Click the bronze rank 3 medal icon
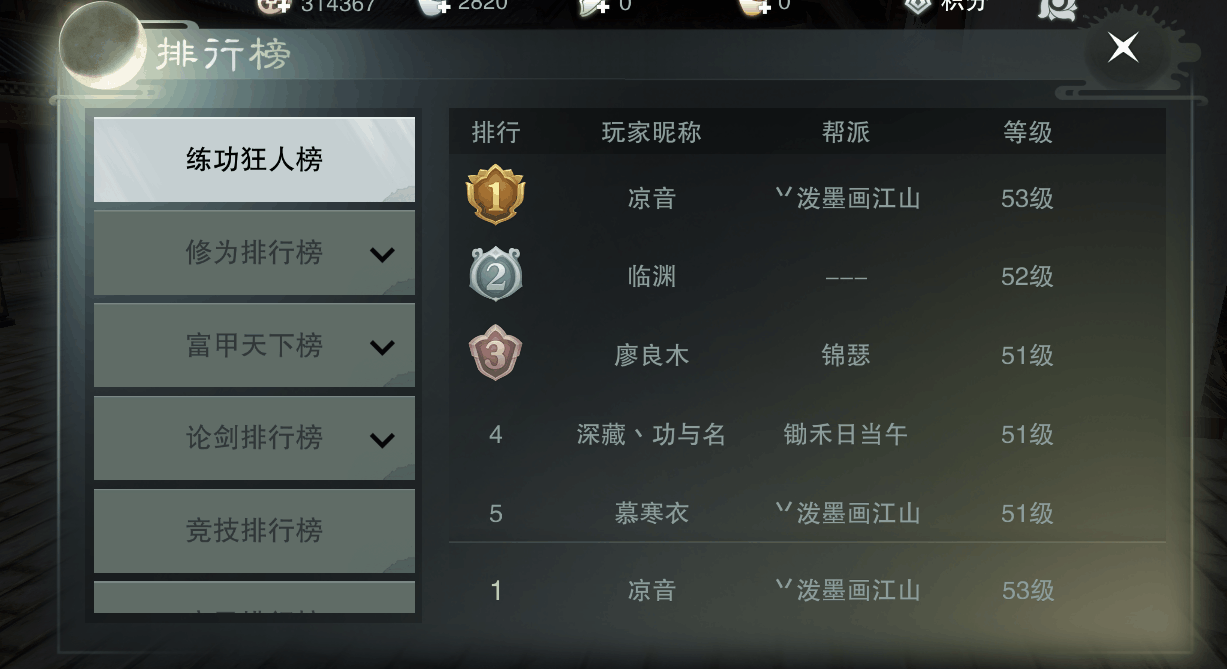Viewport: 1227px width, 669px height. pyautogui.click(x=495, y=353)
